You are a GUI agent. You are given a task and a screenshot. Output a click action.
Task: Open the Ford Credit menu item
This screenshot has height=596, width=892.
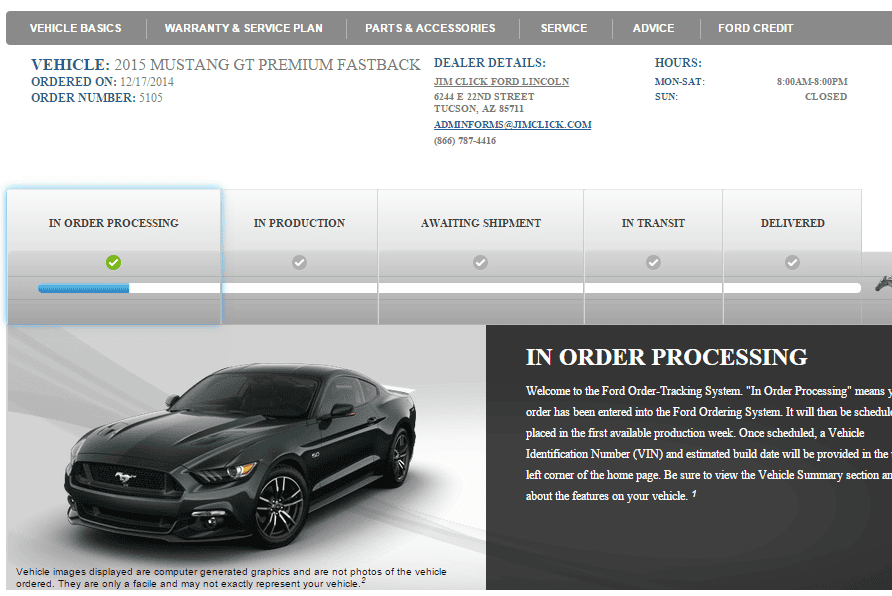coord(755,28)
